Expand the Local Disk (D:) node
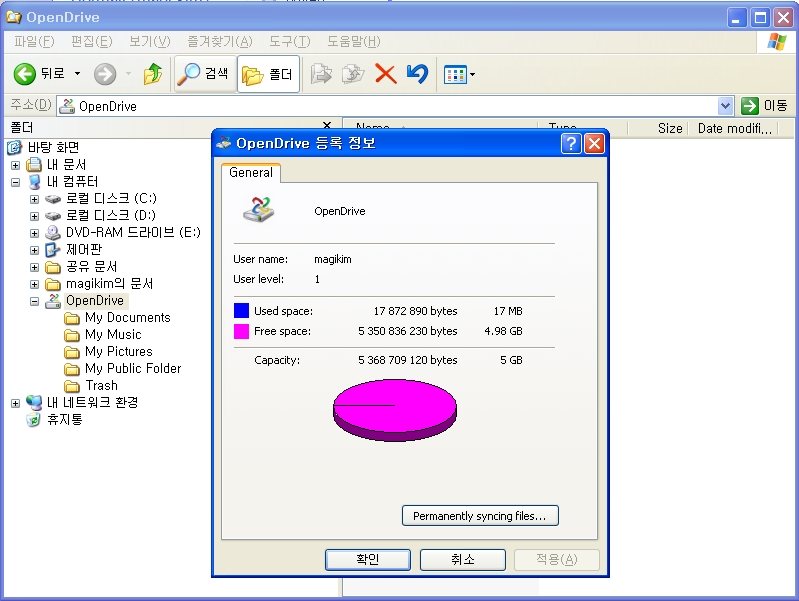Image resolution: width=799 pixels, height=601 pixels. pyautogui.click(x=34, y=216)
